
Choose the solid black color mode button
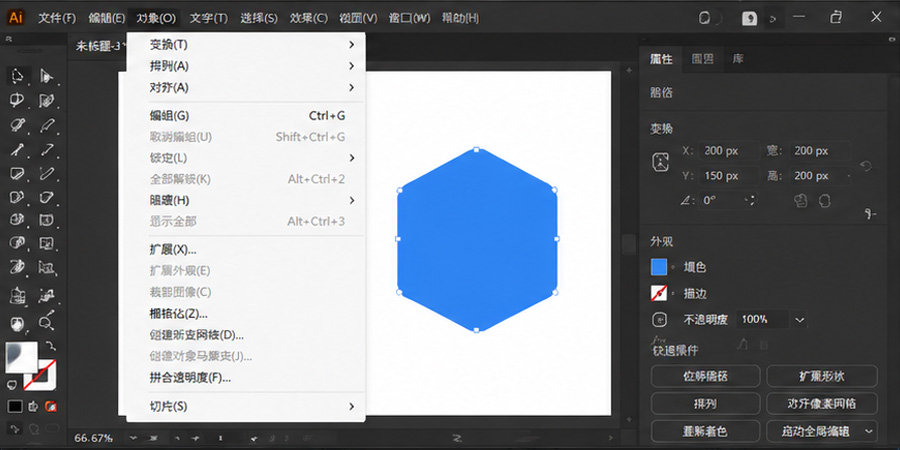15,406
